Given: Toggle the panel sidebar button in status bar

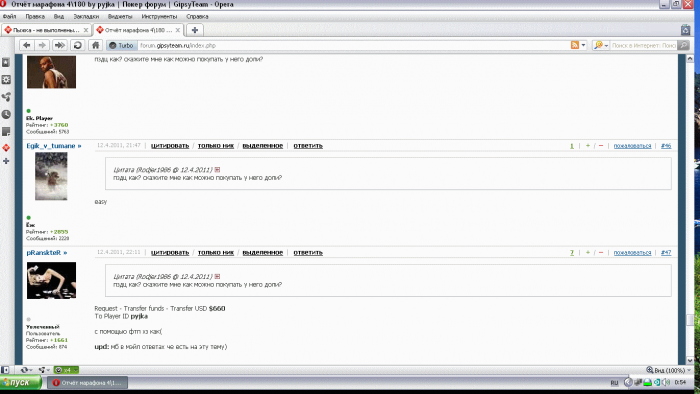Looking at the screenshot, I should coord(4,370).
